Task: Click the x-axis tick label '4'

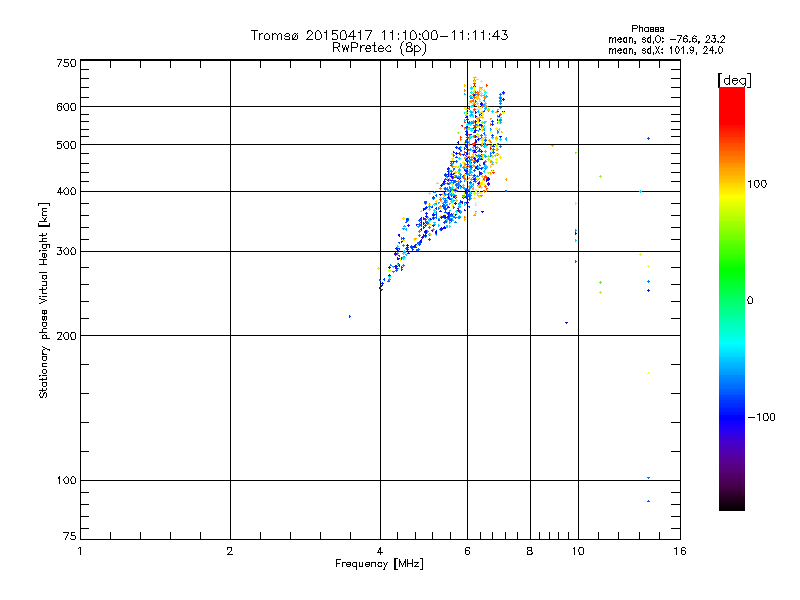Action: tap(380, 551)
